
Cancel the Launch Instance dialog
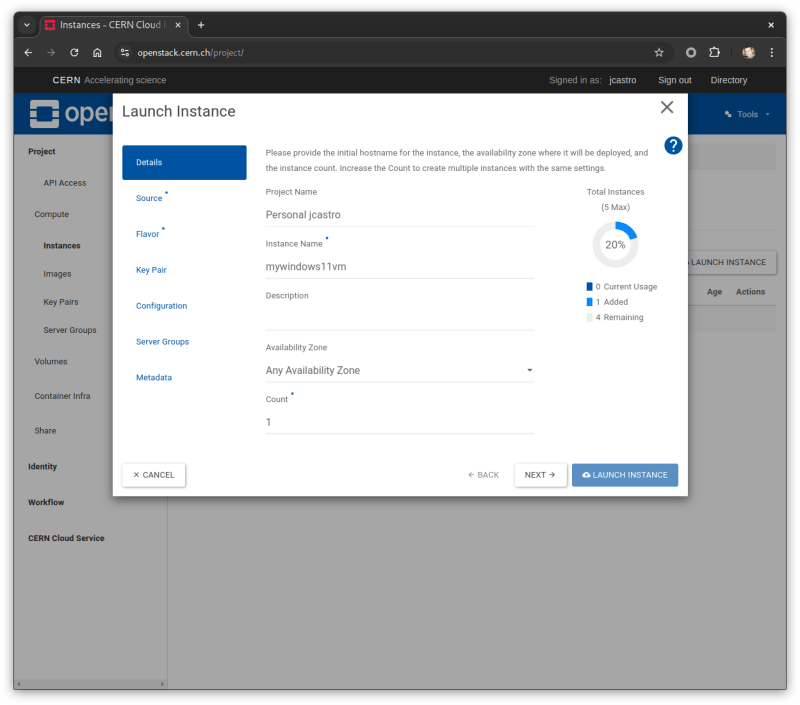coord(153,475)
